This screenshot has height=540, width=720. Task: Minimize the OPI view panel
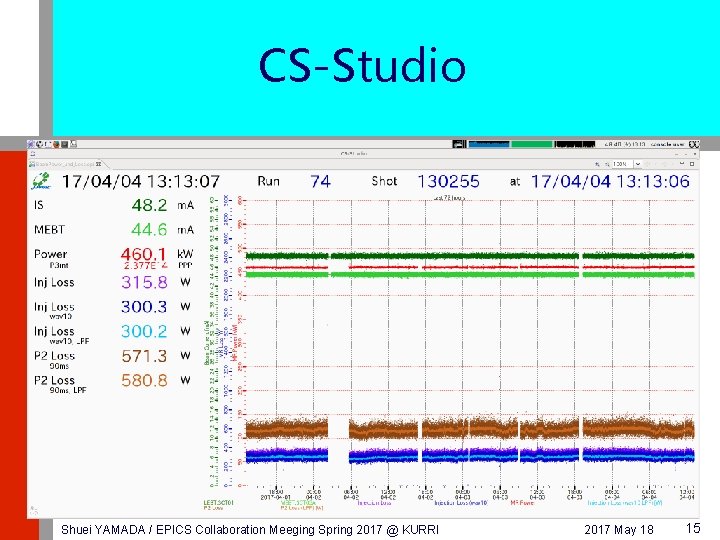(x=682, y=163)
